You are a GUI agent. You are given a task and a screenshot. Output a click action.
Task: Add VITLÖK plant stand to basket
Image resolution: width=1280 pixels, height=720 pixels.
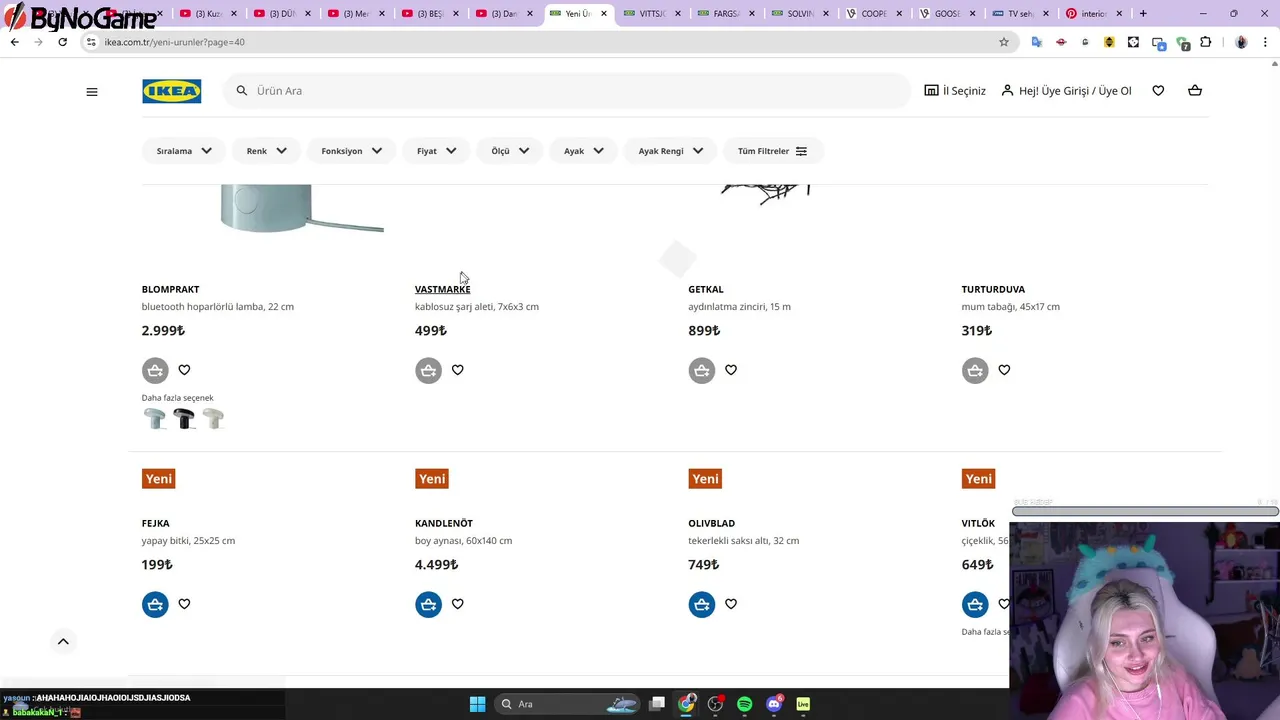pyautogui.click(x=975, y=604)
